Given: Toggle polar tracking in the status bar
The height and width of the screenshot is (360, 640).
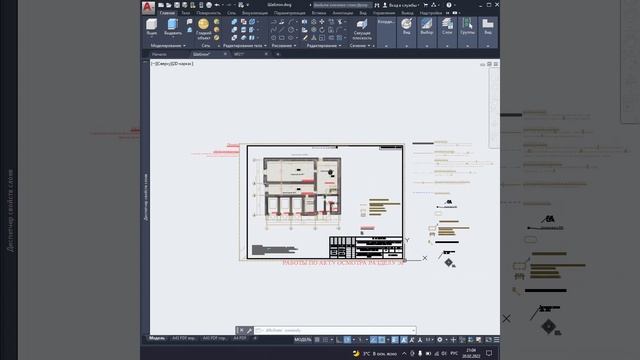Looking at the screenshot, I should point(347,340).
